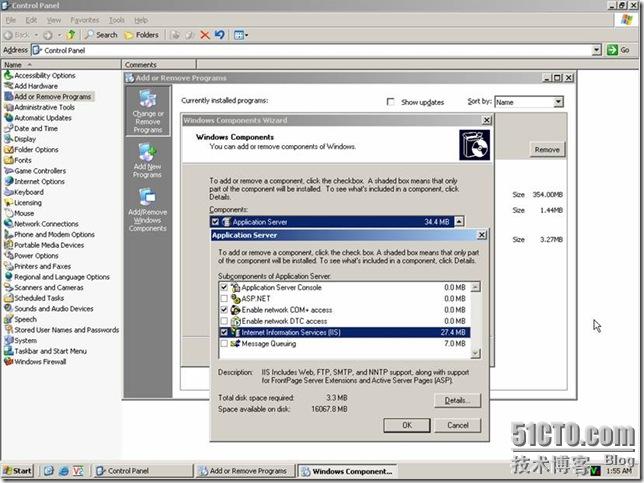Viewport: 644px width, 483px height.
Task: Sort by the Name column header
Action: pos(61,64)
